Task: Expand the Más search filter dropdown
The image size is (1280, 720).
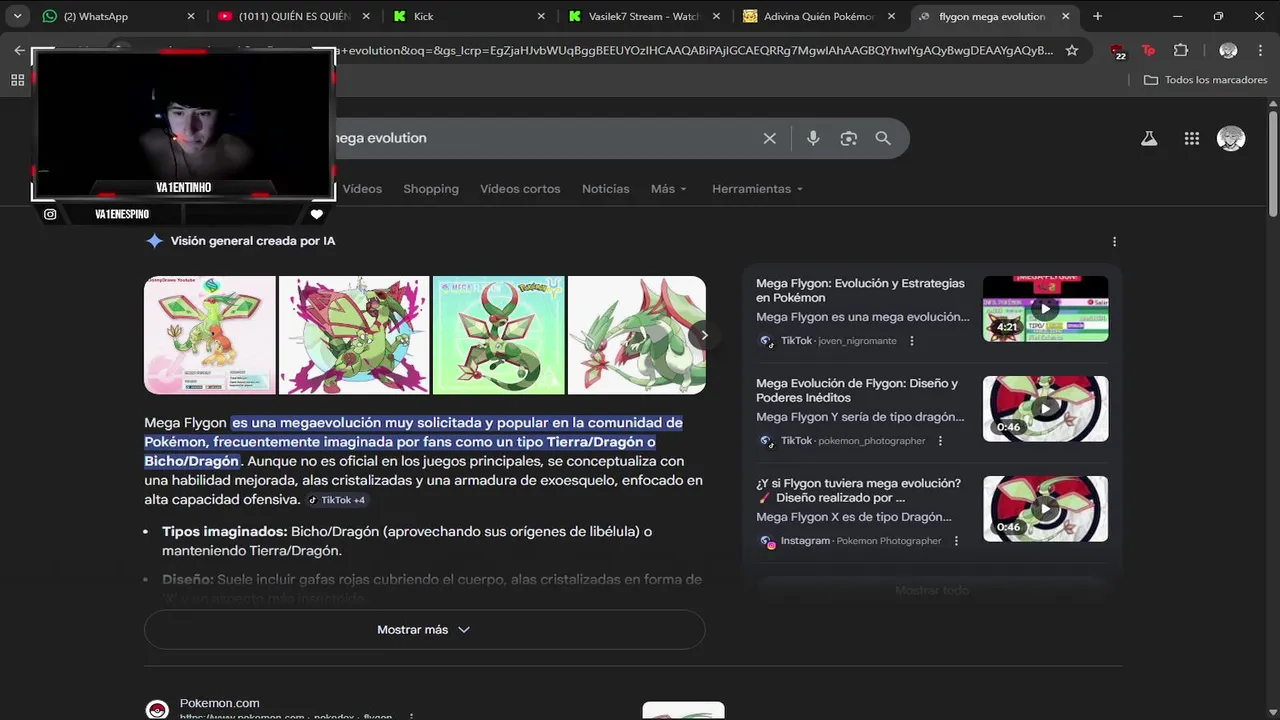Action: point(669,189)
